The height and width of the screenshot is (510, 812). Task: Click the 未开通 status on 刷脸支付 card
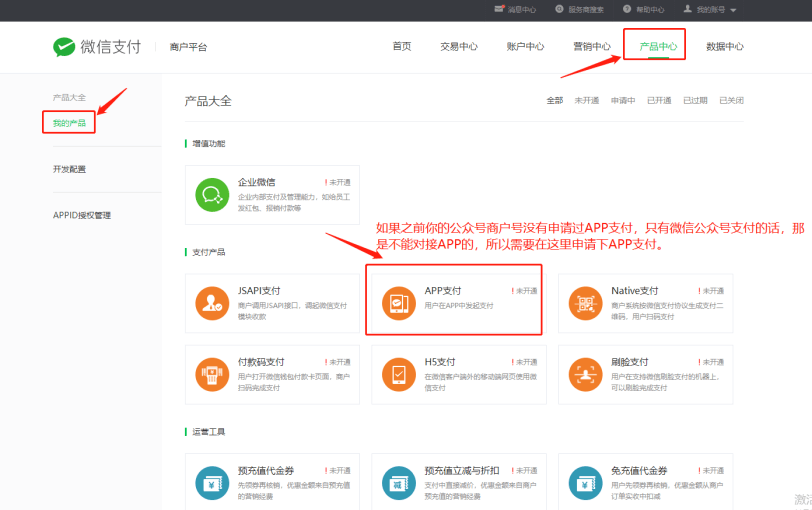coord(711,362)
